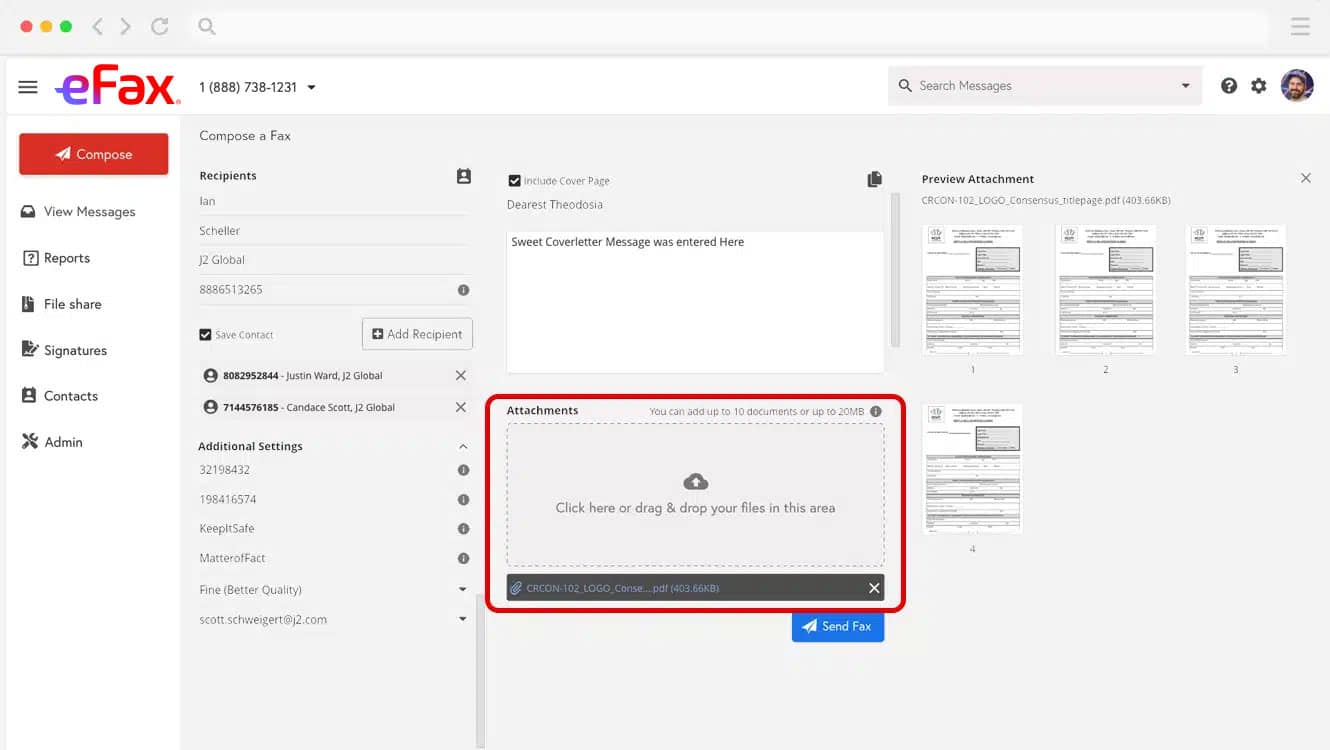
Task: Open the help icon in the header
Action: coord(1229,85)
